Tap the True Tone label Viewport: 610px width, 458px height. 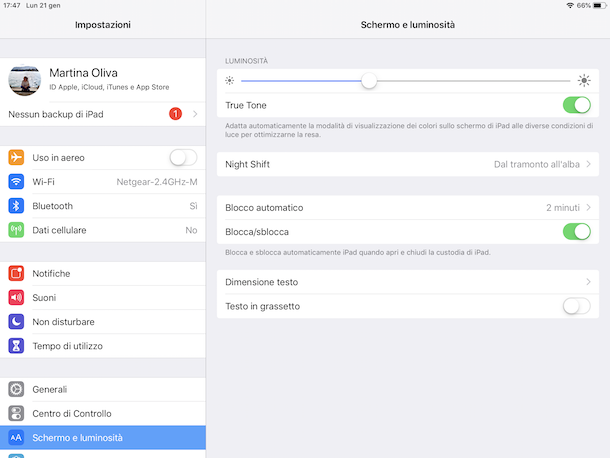point(246,105)
